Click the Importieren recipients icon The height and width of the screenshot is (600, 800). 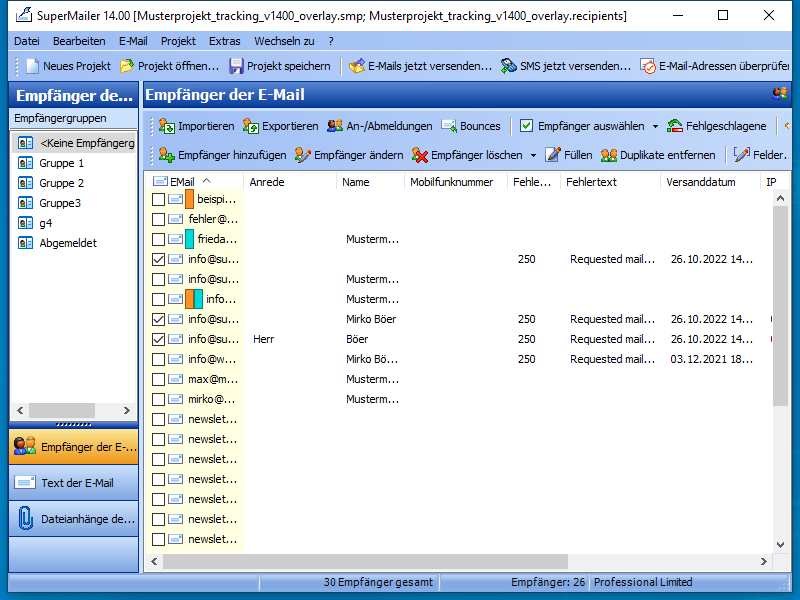point(196,126)
